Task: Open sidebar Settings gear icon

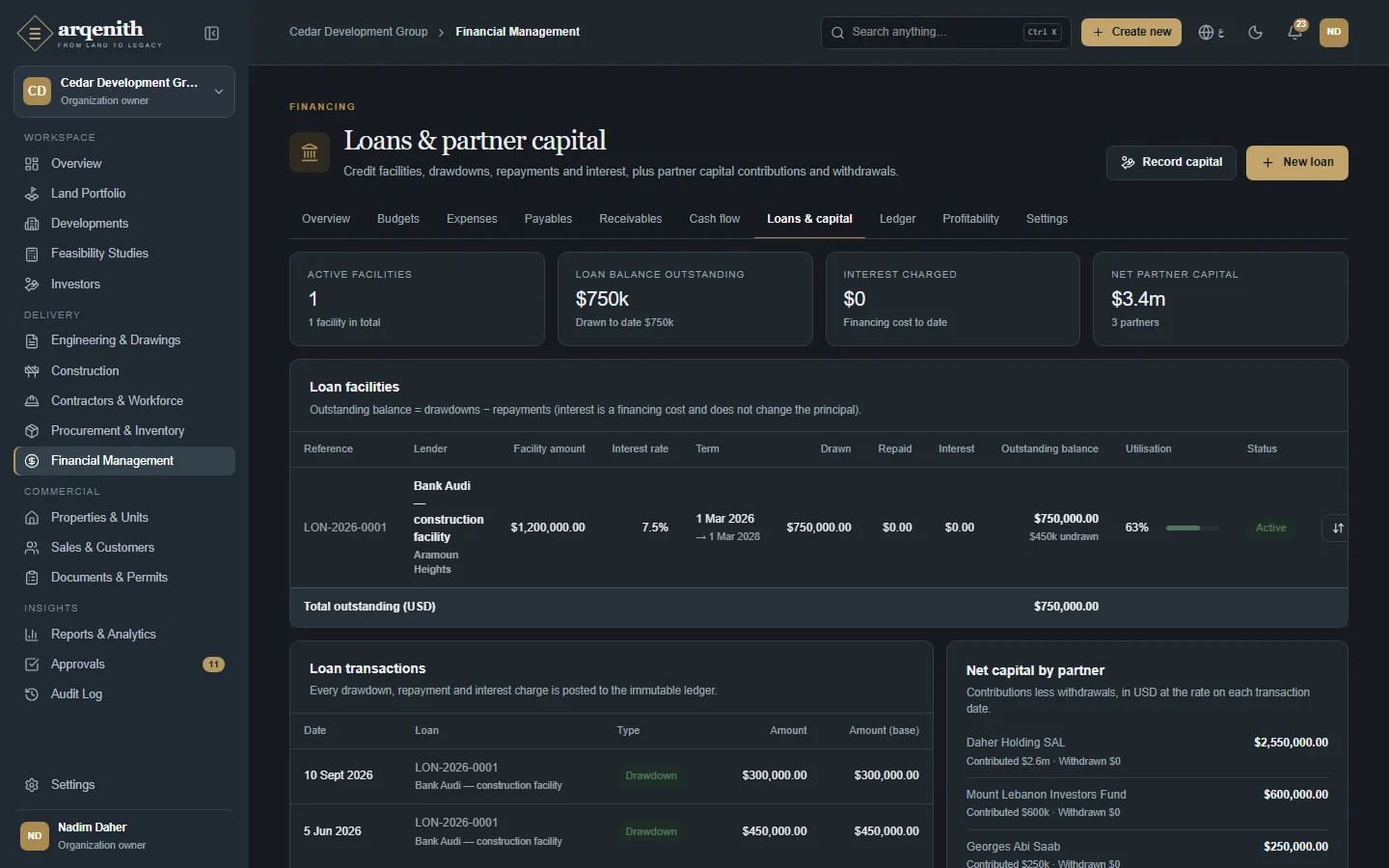Action: coord(32,785)
